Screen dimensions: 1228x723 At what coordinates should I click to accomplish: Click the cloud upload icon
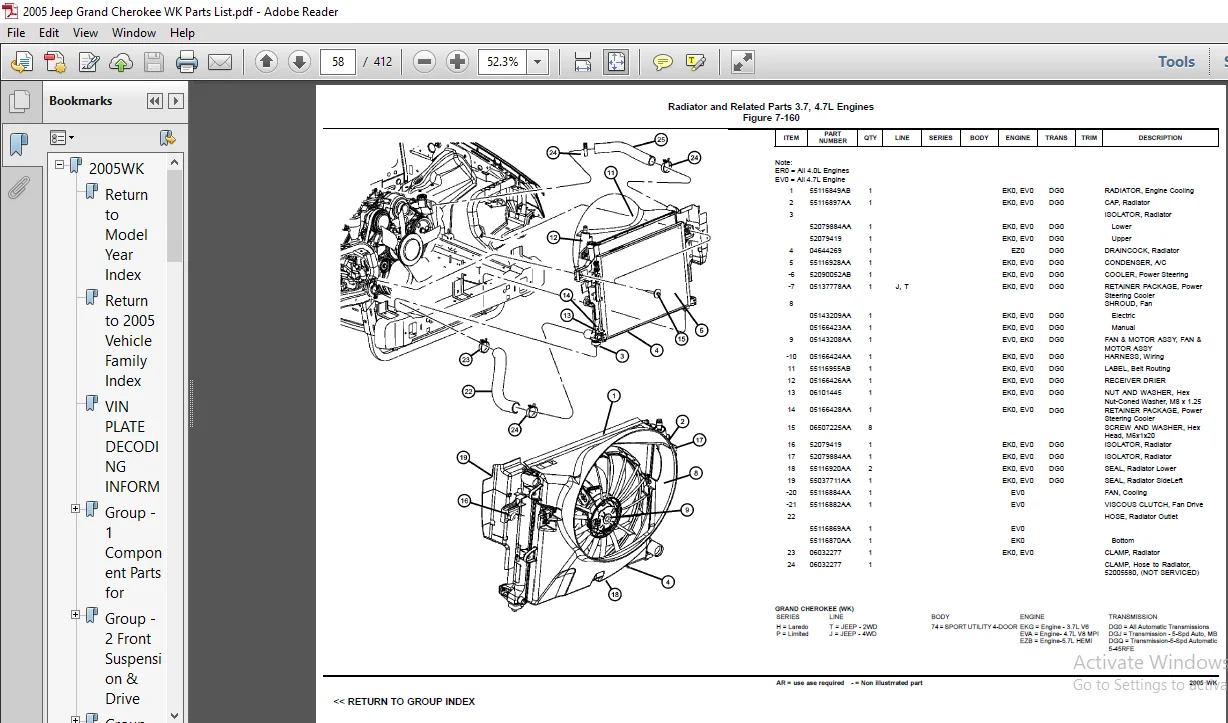[x=121, y=62]
